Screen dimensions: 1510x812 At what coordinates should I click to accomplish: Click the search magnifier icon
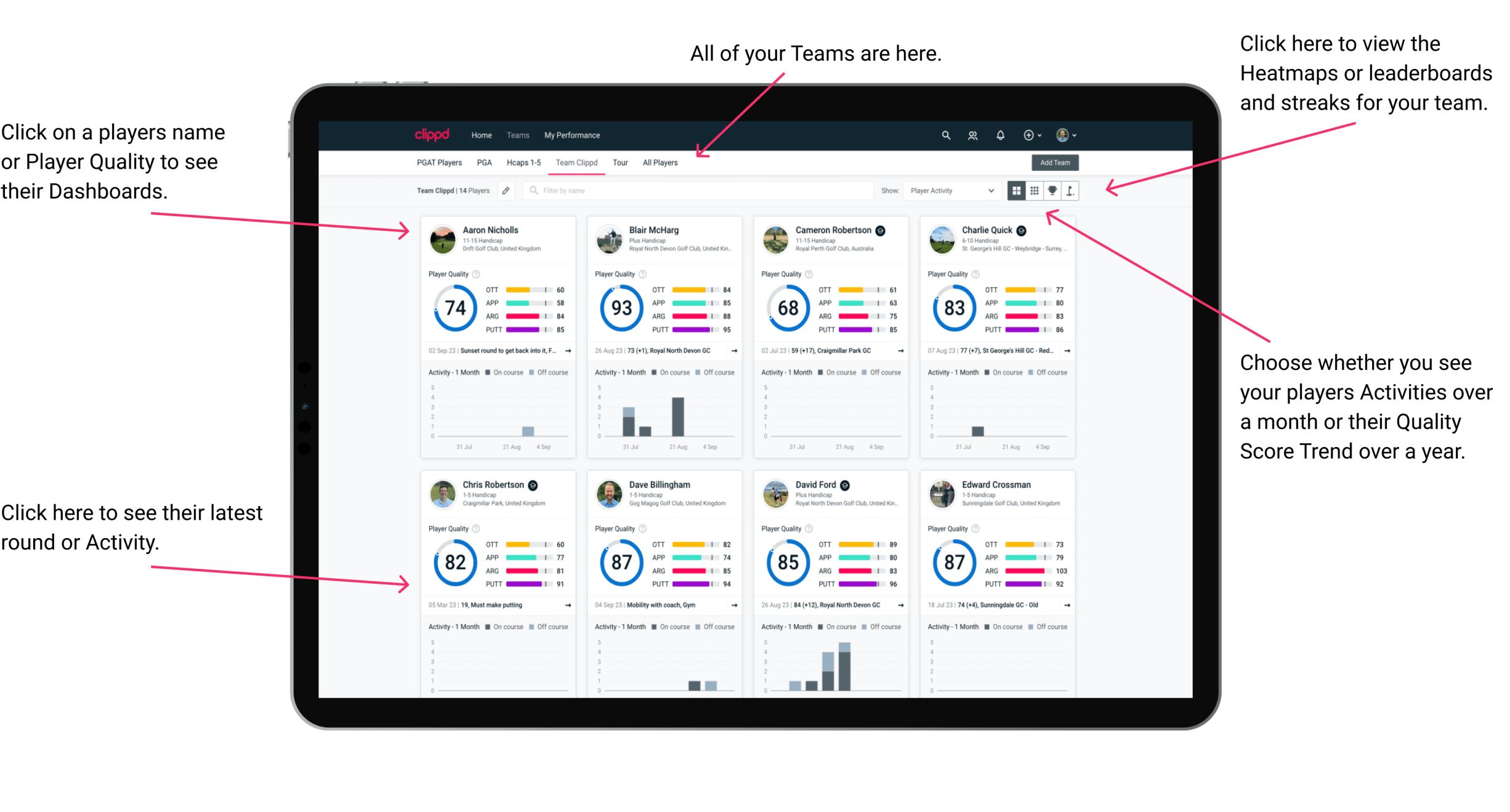pos(943,135)
